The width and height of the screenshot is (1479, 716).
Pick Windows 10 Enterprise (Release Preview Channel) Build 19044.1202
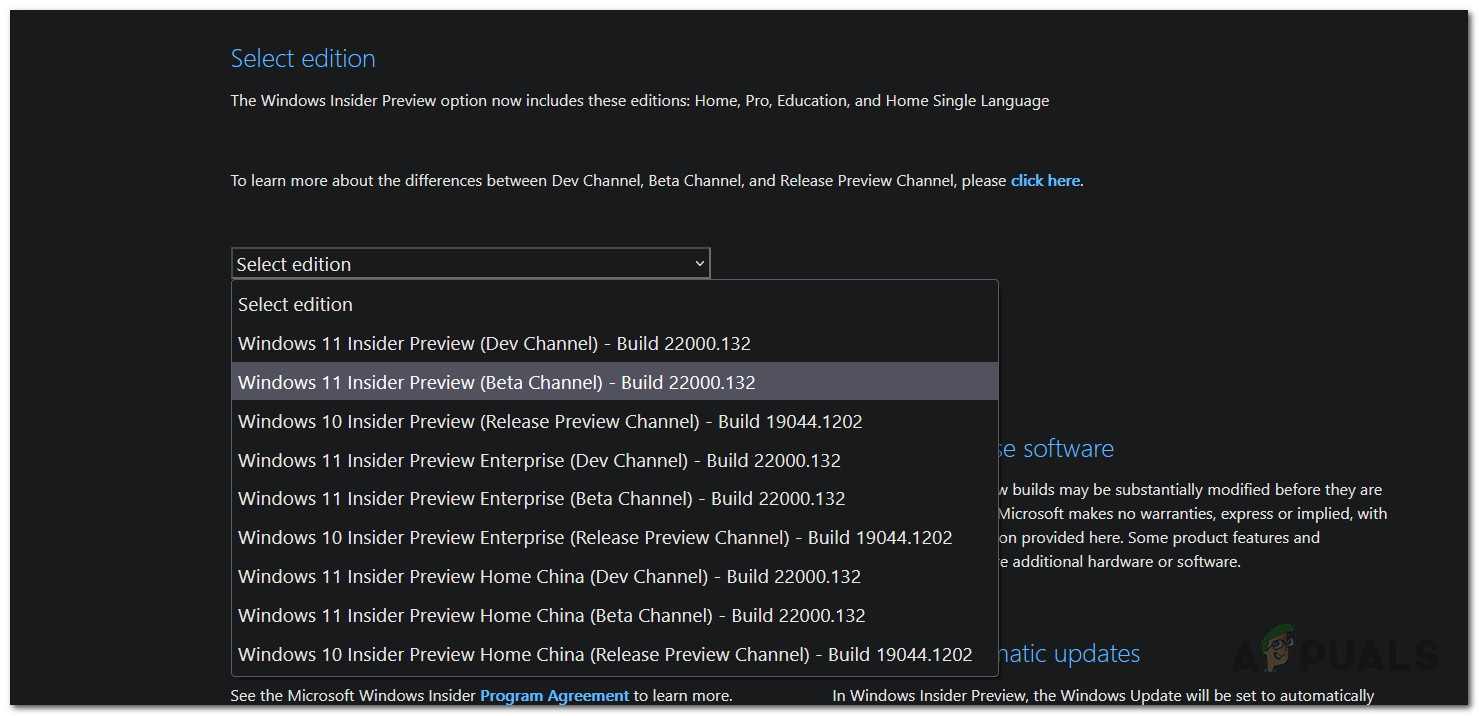point(595,537)
